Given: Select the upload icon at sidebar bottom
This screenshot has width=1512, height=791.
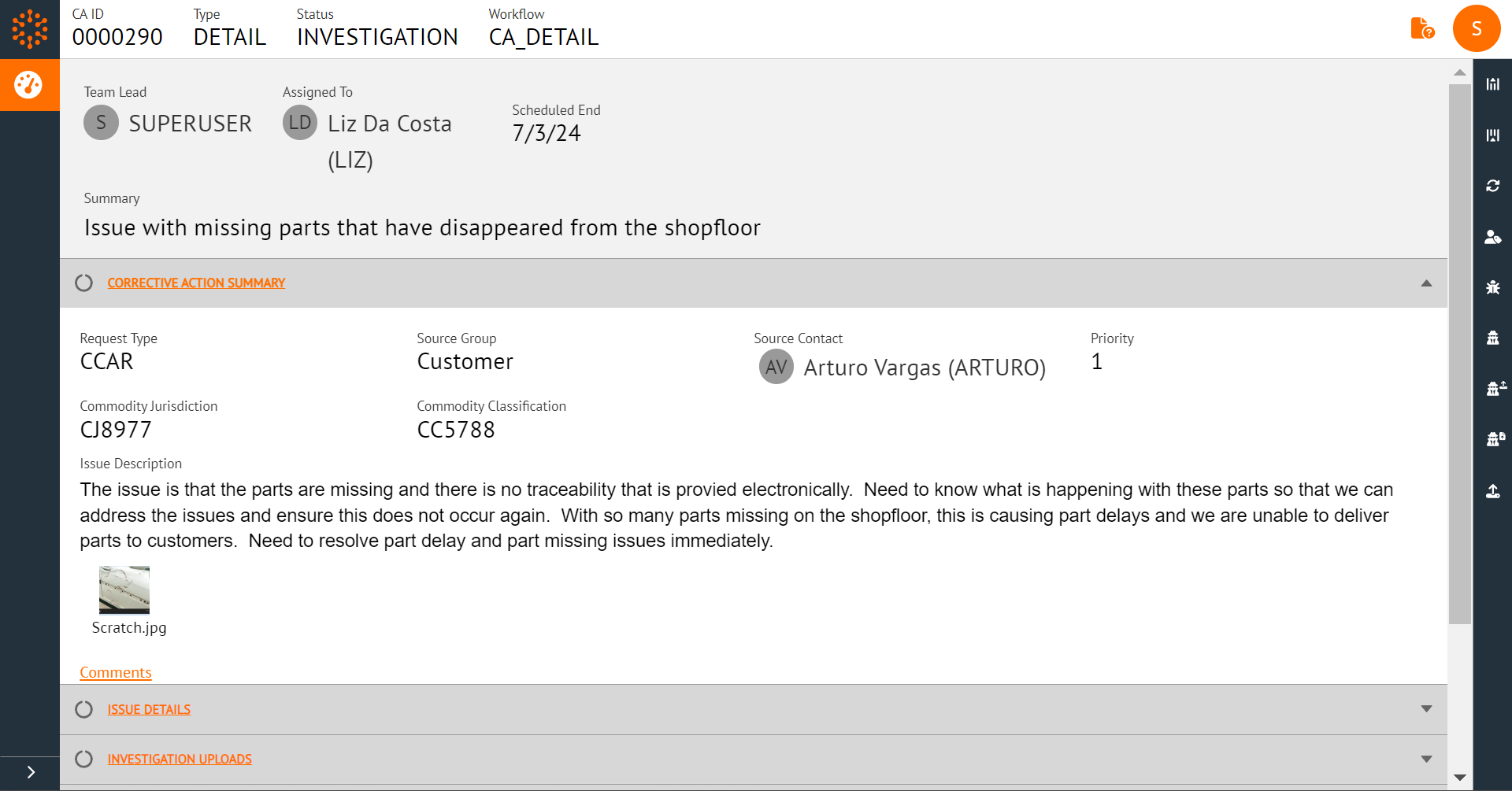Looking at the screenshot, I should 1494,490.
